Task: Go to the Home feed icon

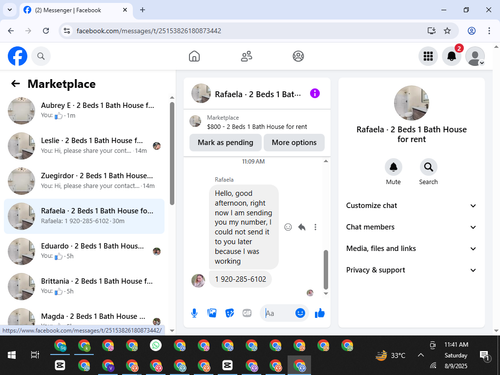Action: point(194,56)
